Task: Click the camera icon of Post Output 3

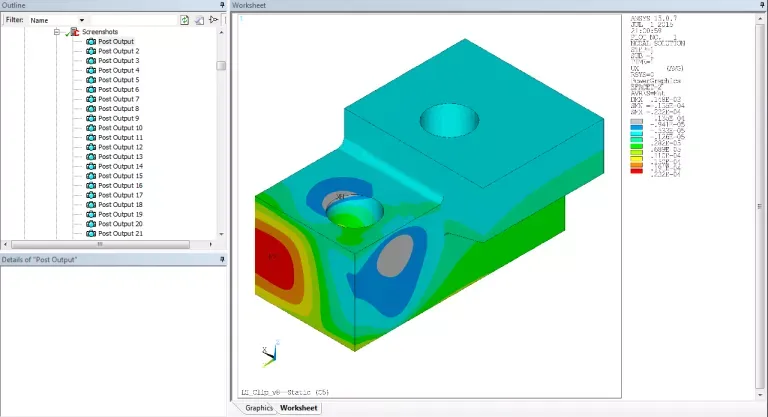Action: (91, 61)
